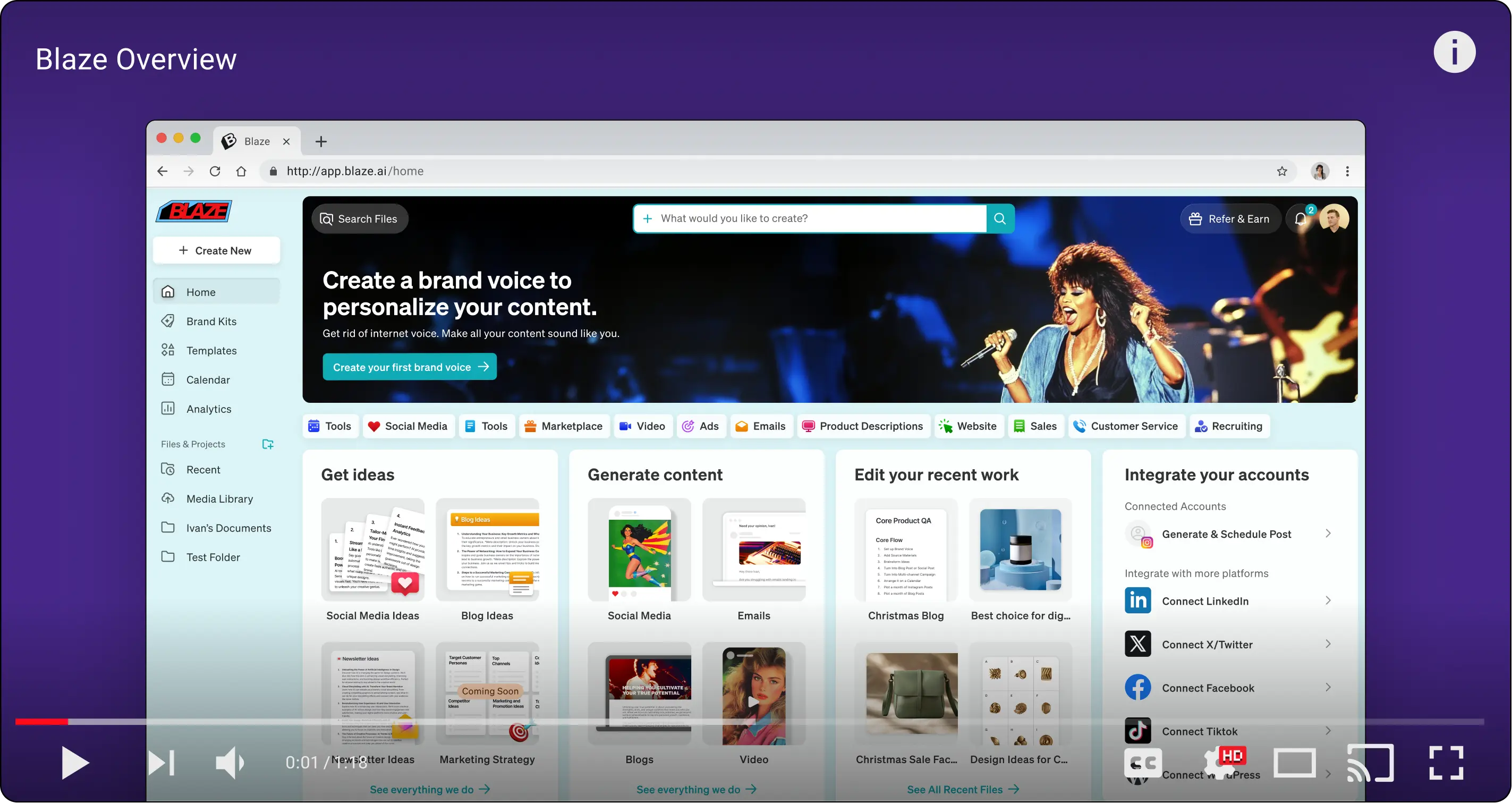The width and height of the screenshot is (1512, 803).
Task: Open Ivan's Documents folder
Action: pos(216,528)
